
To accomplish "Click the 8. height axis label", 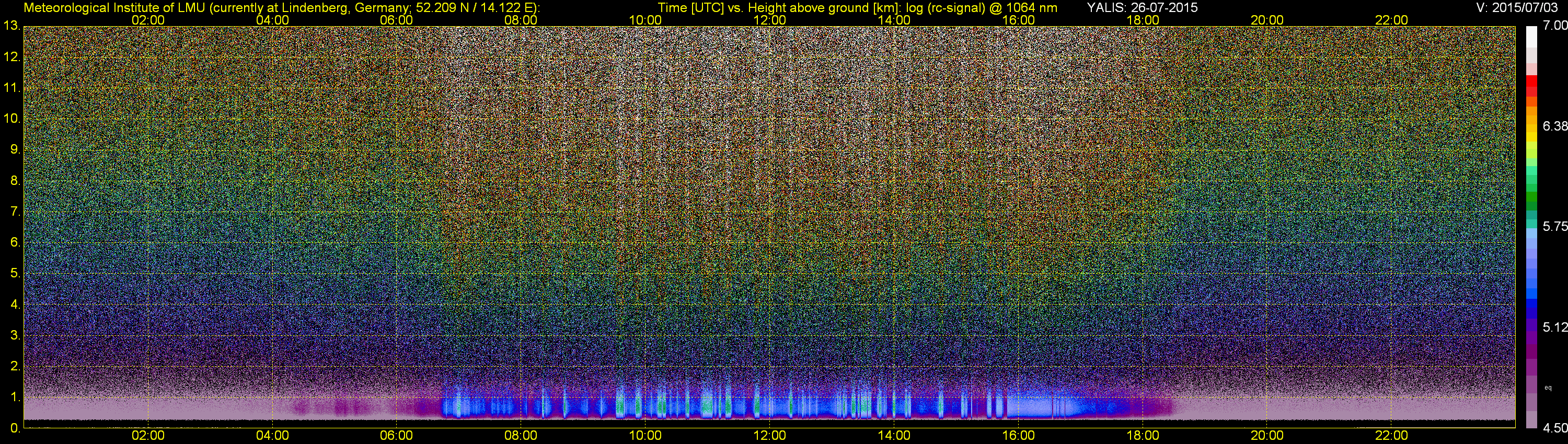I will coord(15,181).
